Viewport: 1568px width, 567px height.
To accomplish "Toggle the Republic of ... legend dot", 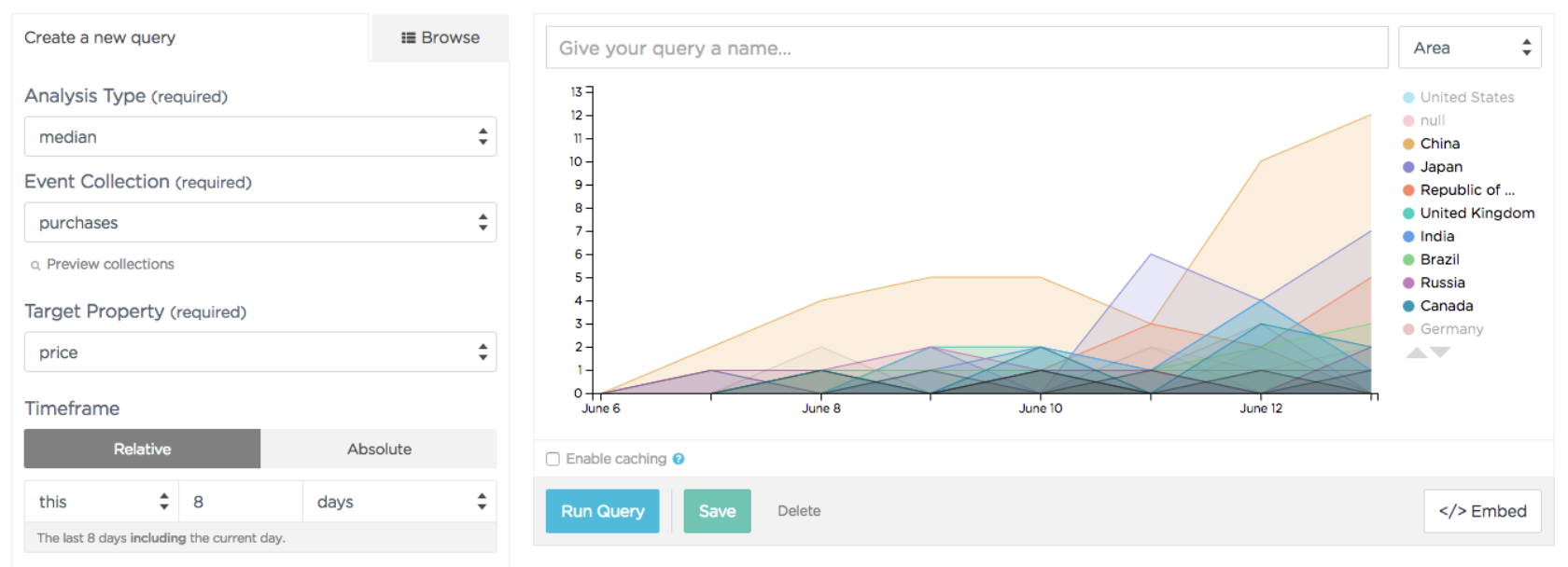I will tap(1408, 190).
